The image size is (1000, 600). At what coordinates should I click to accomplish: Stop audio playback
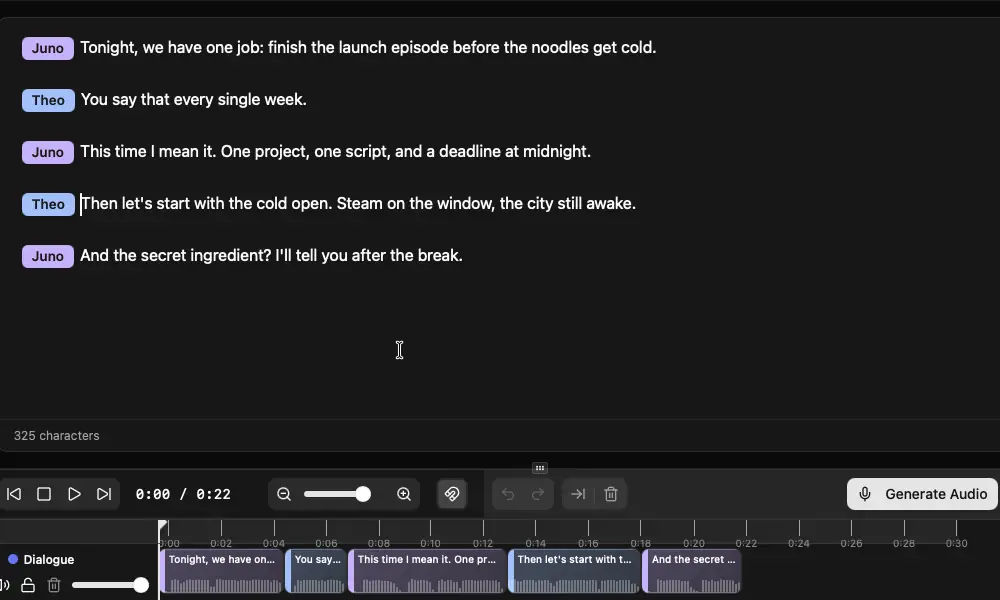tap(44, 494)
